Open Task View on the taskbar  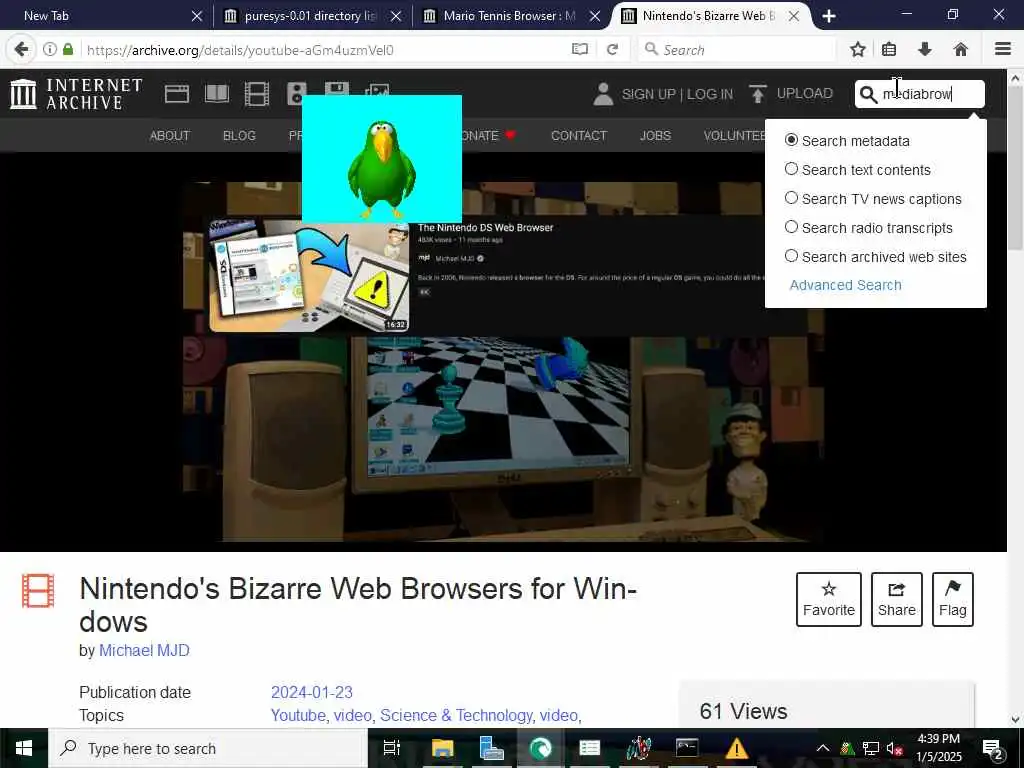coord(392,748)
